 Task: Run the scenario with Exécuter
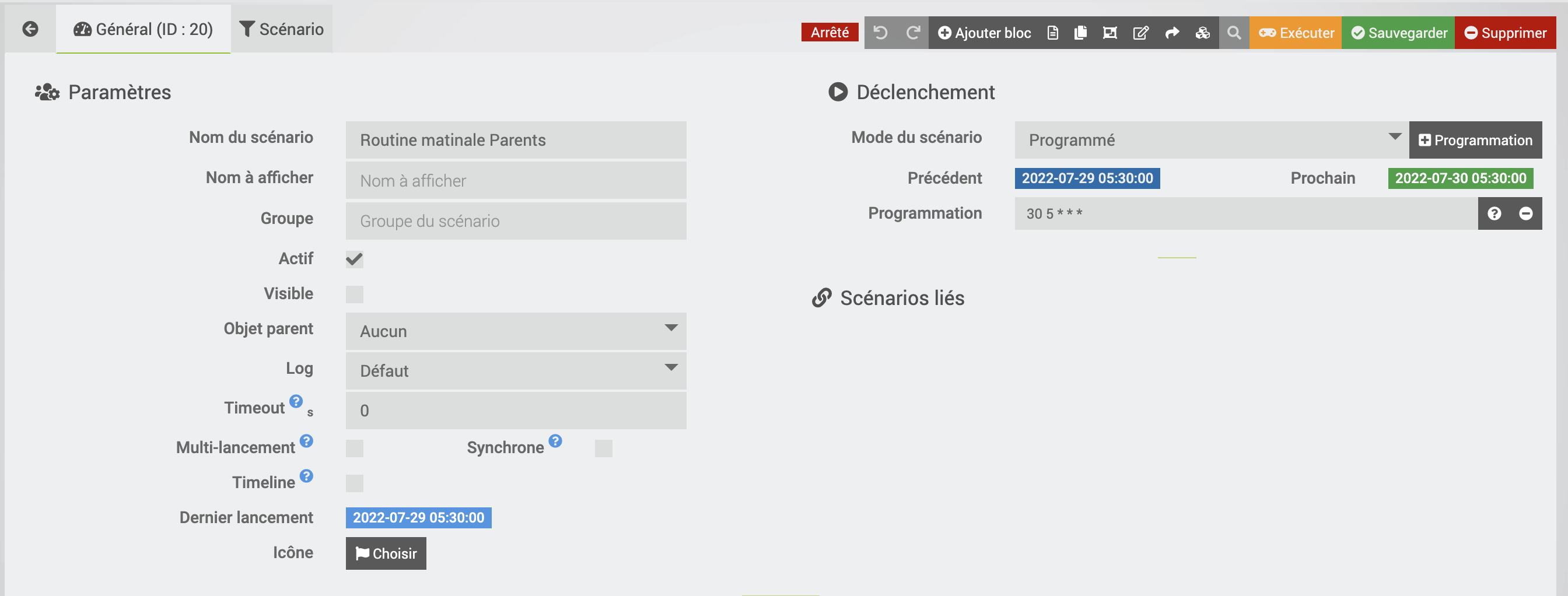1296,33
